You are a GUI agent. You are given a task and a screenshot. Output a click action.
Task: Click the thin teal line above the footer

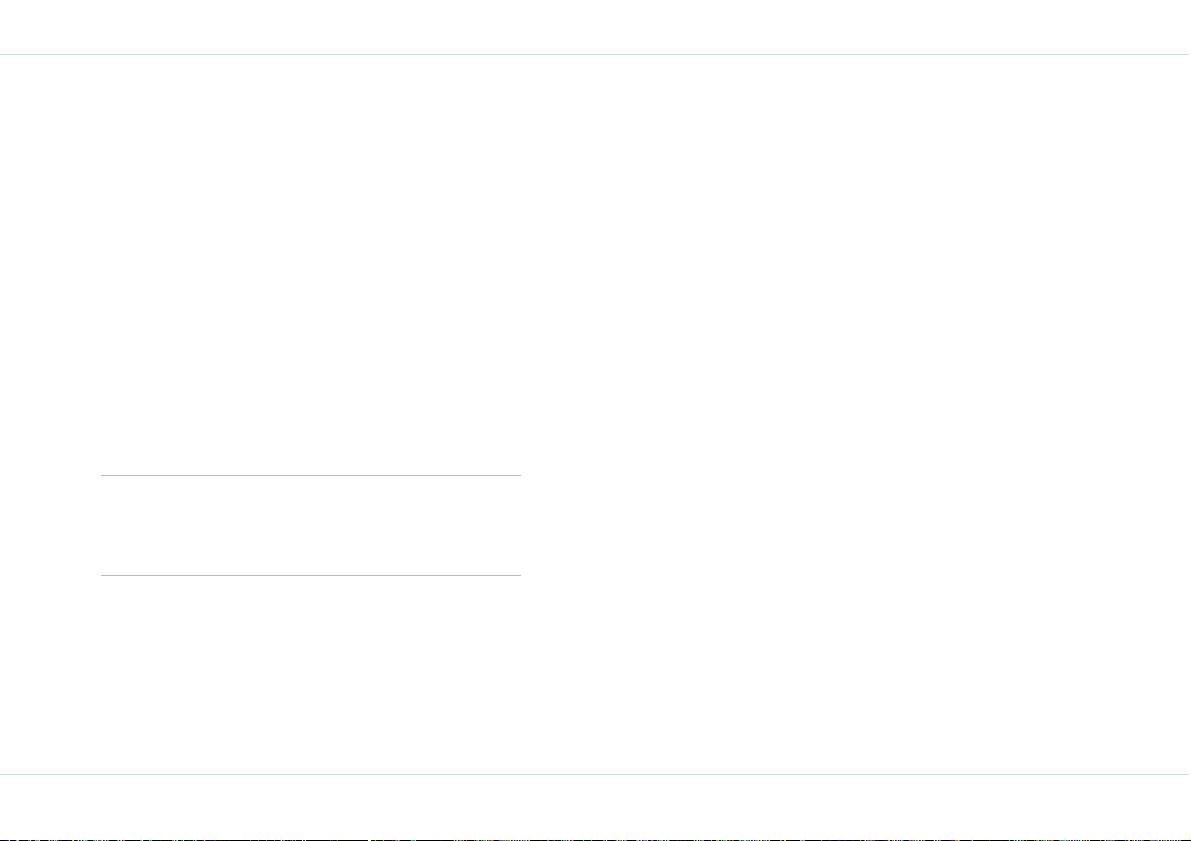[596, 774]
